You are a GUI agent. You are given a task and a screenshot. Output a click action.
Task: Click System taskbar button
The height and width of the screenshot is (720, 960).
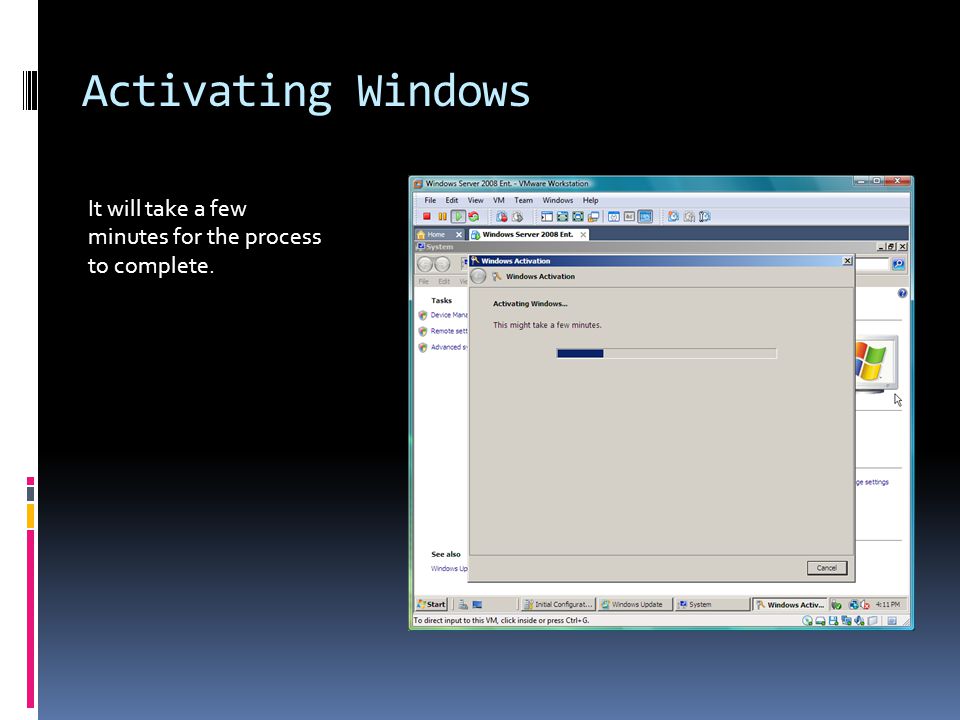coord(712,604)
